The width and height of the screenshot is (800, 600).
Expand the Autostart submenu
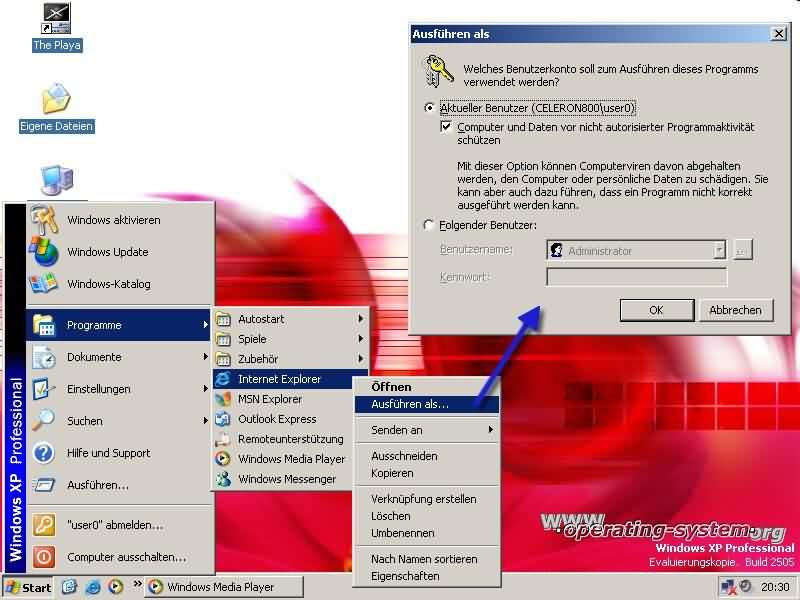(361, 319)
